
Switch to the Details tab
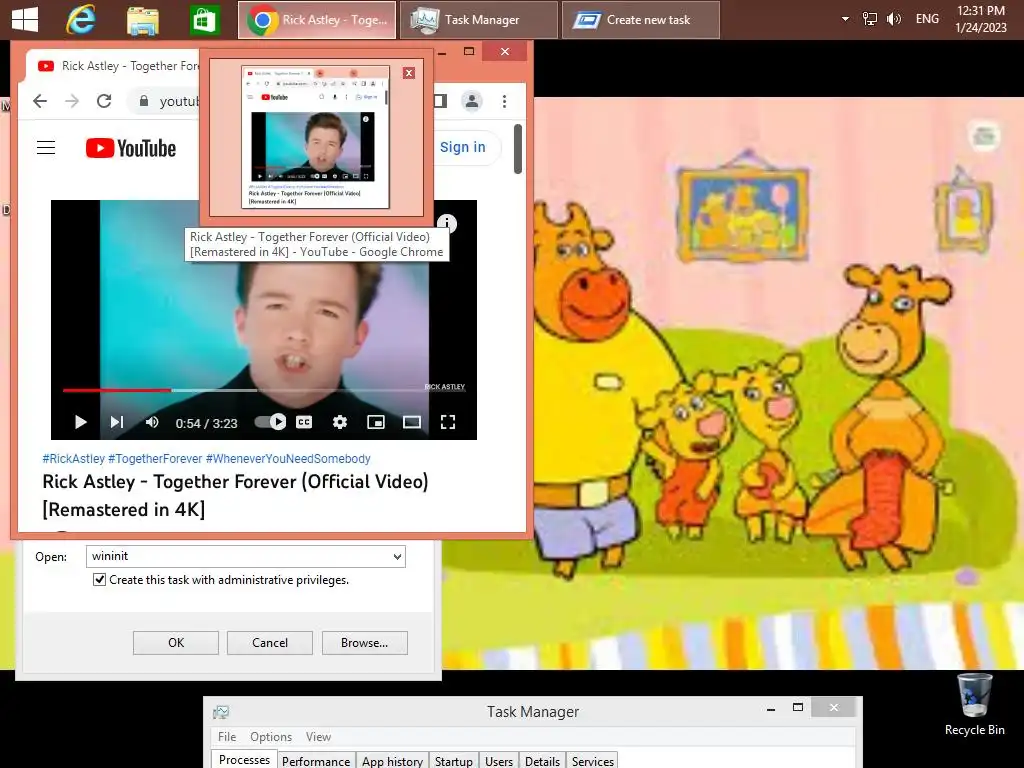543,761
